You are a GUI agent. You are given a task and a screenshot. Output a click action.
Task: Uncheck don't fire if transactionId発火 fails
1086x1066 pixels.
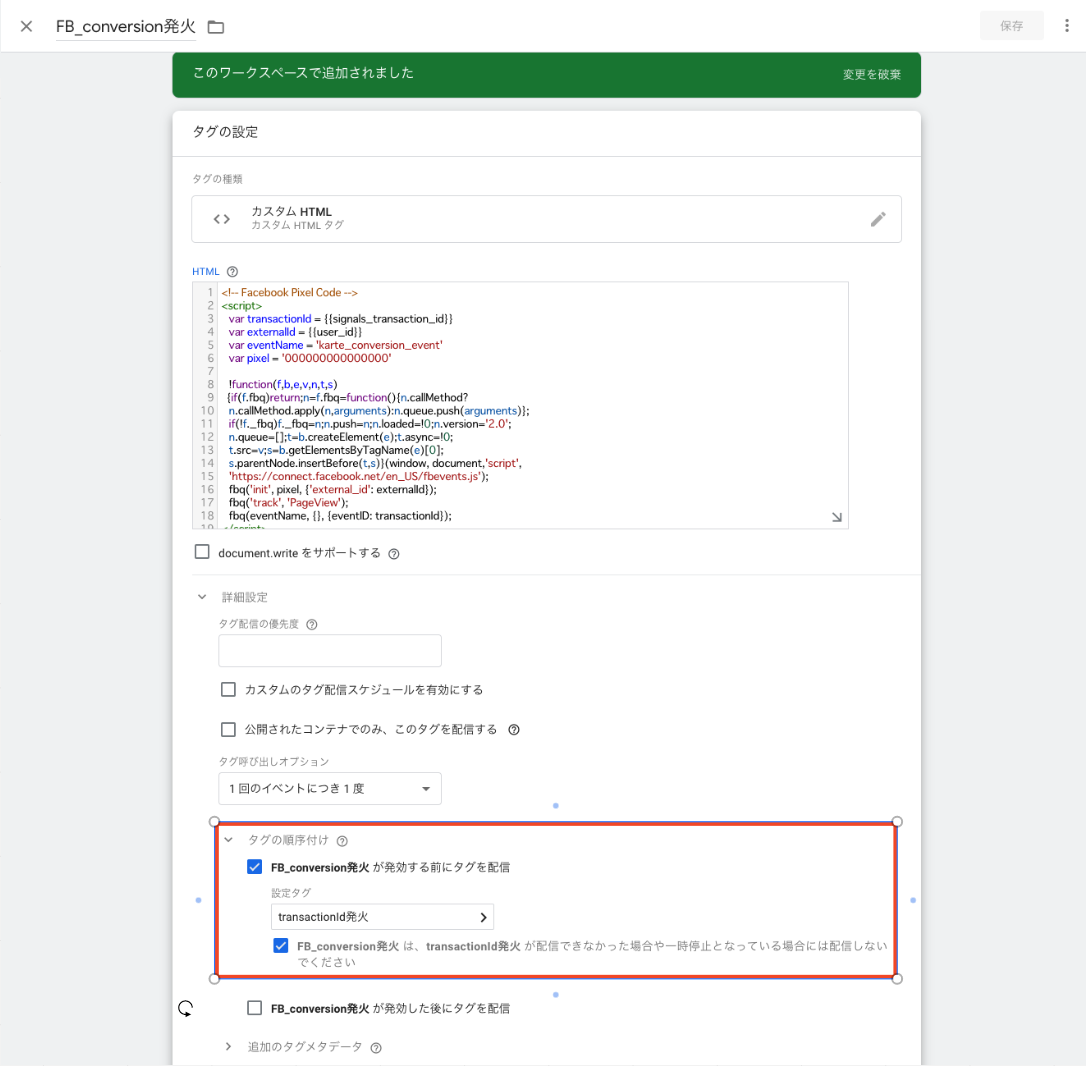point(281,945)
